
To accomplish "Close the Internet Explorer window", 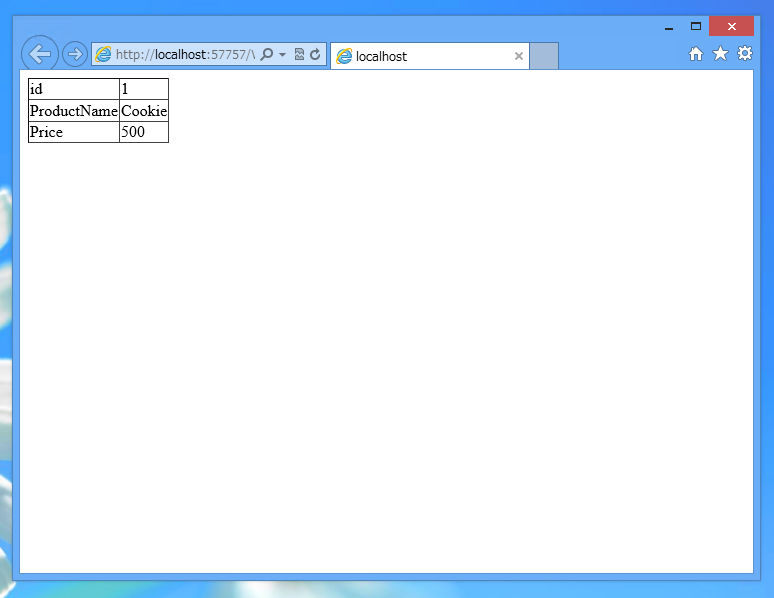I will point(732,27).
